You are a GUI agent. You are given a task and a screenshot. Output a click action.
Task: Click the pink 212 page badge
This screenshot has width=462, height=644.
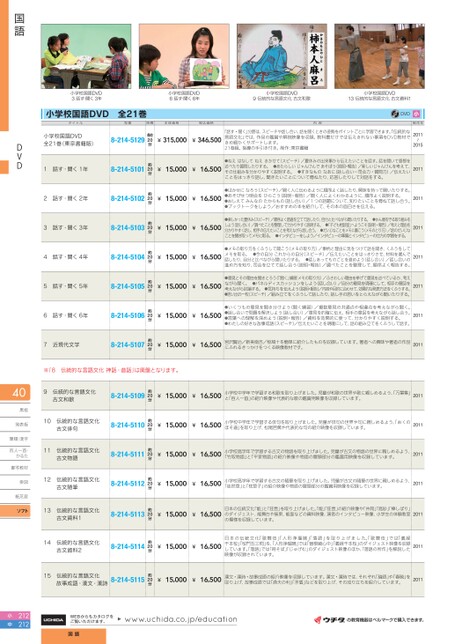point(15,616)
